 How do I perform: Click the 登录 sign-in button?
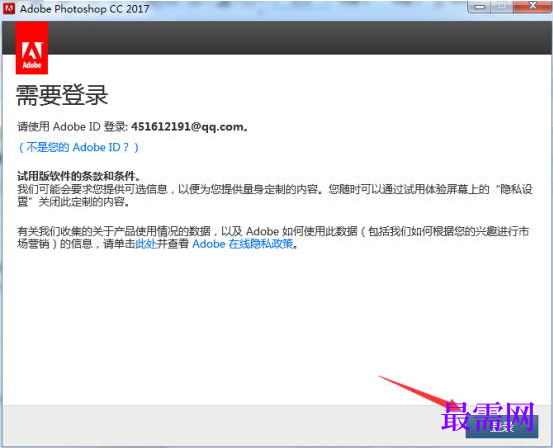click(x=502, y=427)
